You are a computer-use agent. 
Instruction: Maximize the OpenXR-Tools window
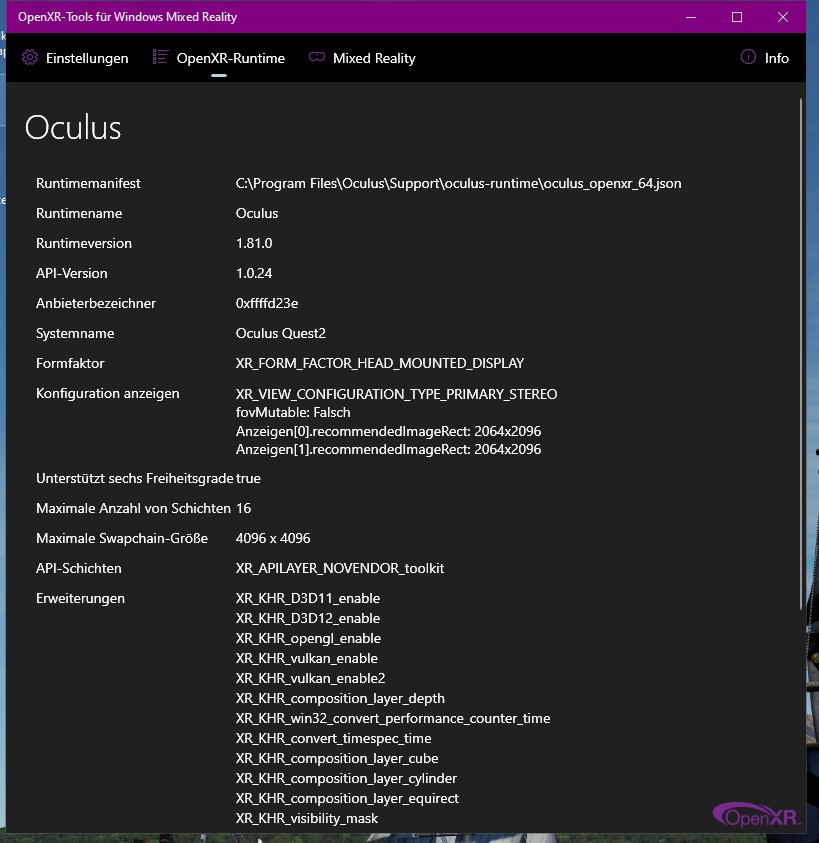coord(737,17)
